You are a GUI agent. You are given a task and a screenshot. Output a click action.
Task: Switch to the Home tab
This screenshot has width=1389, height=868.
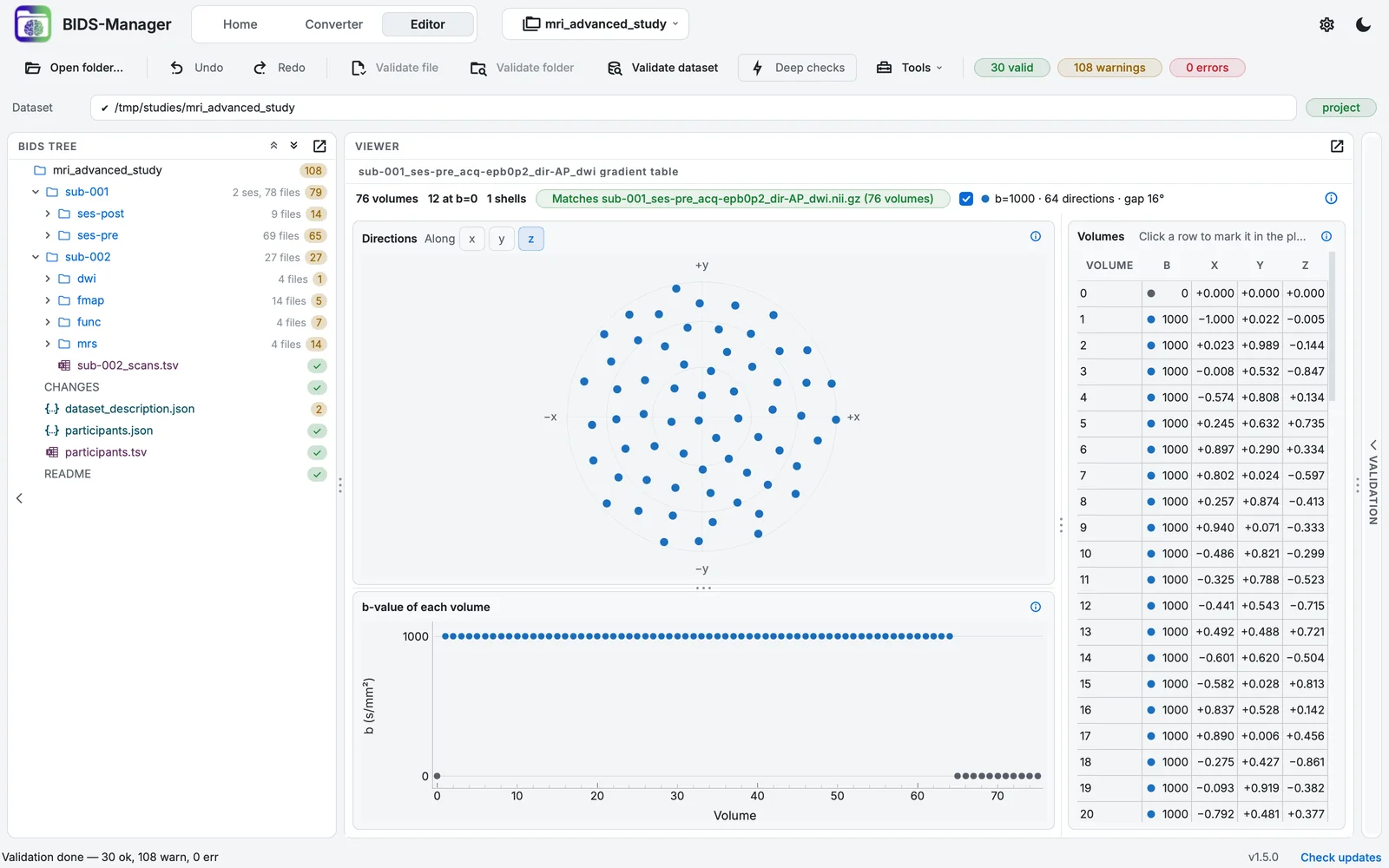coord(240,24)
